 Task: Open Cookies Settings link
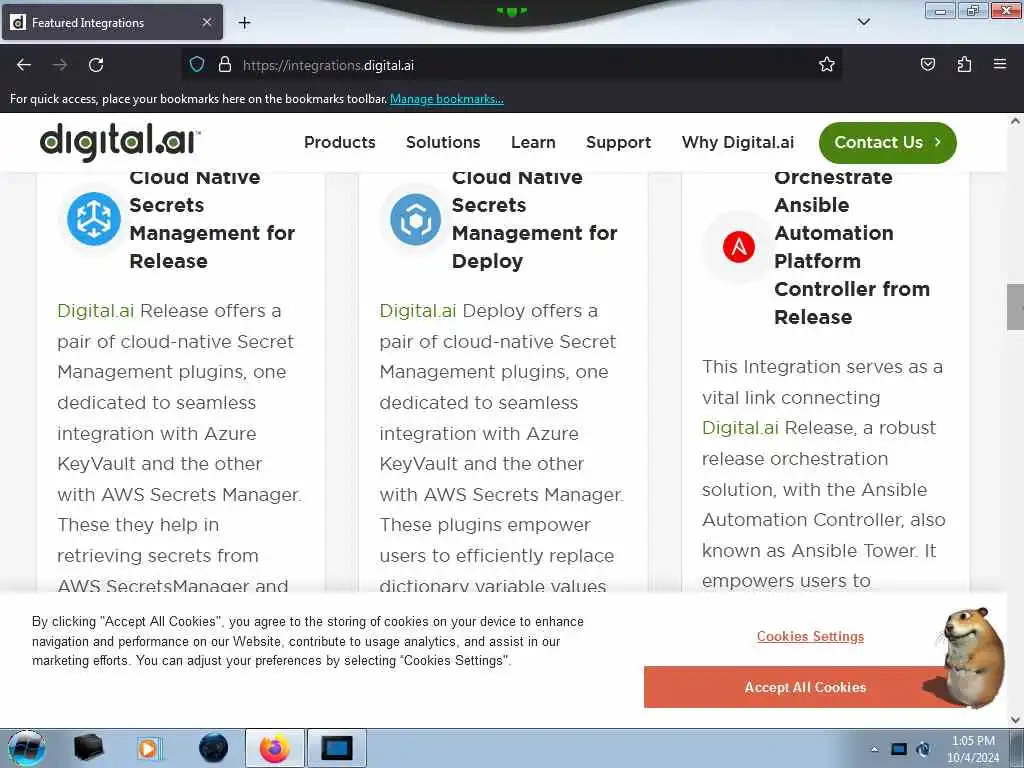click(x=810, y=636)
